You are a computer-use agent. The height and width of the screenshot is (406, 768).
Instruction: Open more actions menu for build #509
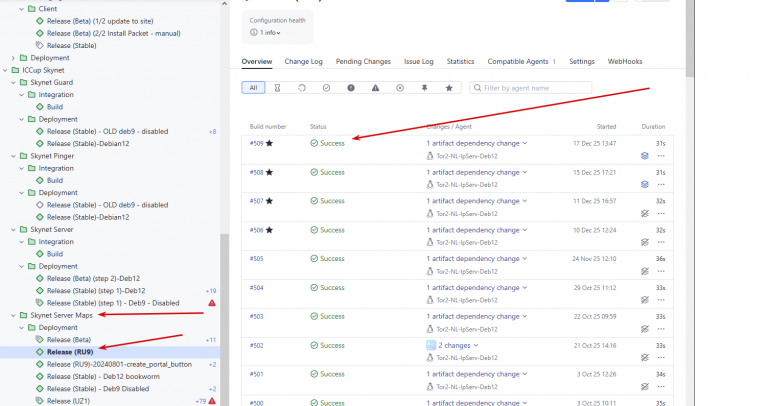point(661,156)
